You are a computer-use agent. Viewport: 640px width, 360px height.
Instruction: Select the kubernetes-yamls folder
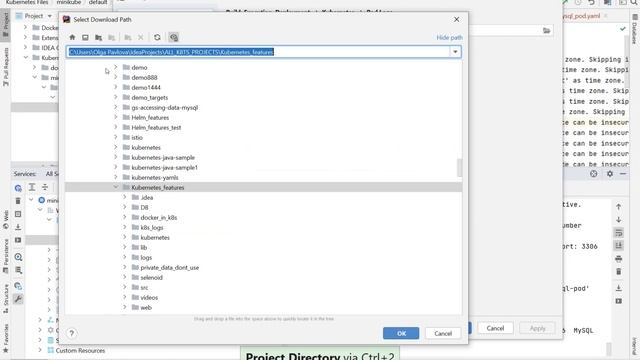pos(155,178)
